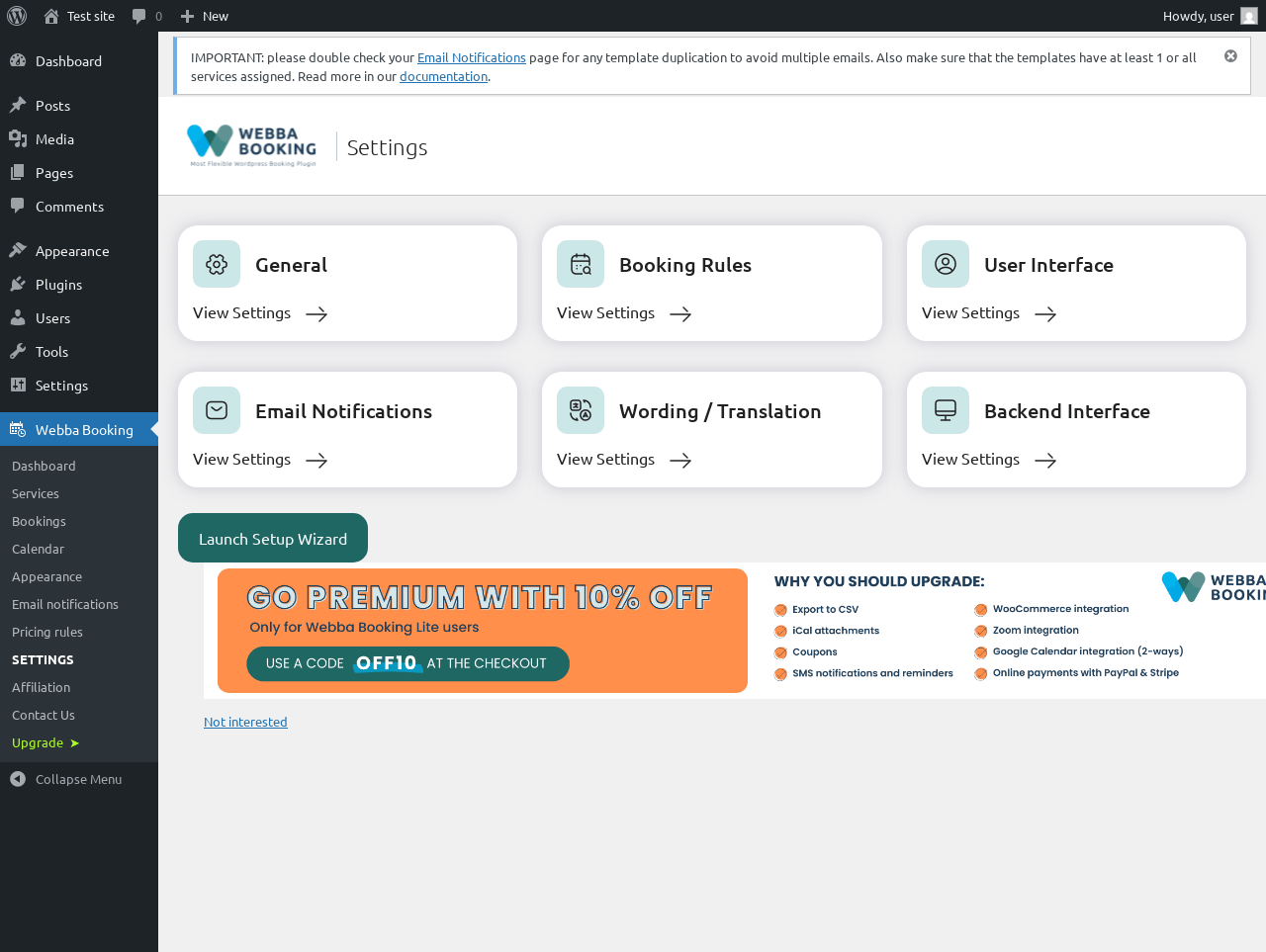Viewport: 1266px width, 952px height.
Task: Open Bookings submenu item
Action: [x=39, y=521]
